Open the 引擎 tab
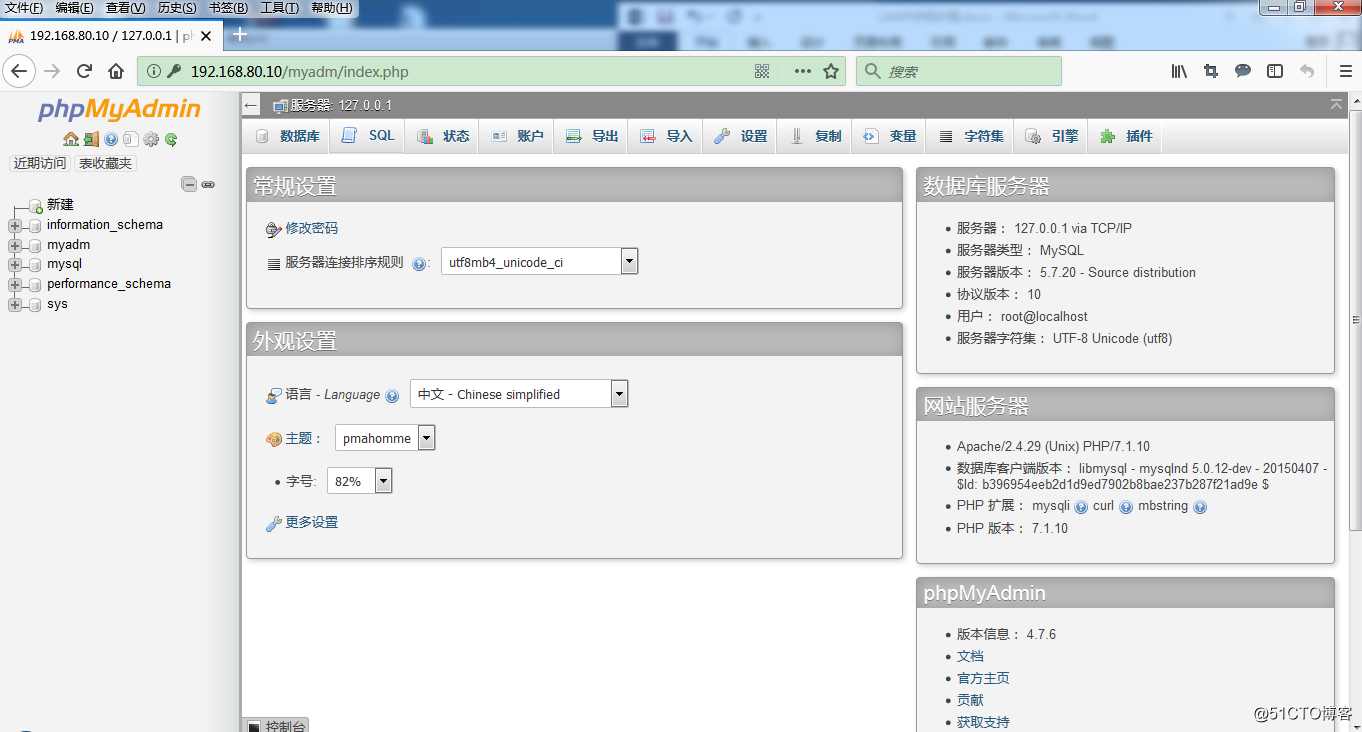Screen dimensions: 1362x732 [x=1052, y=136]
